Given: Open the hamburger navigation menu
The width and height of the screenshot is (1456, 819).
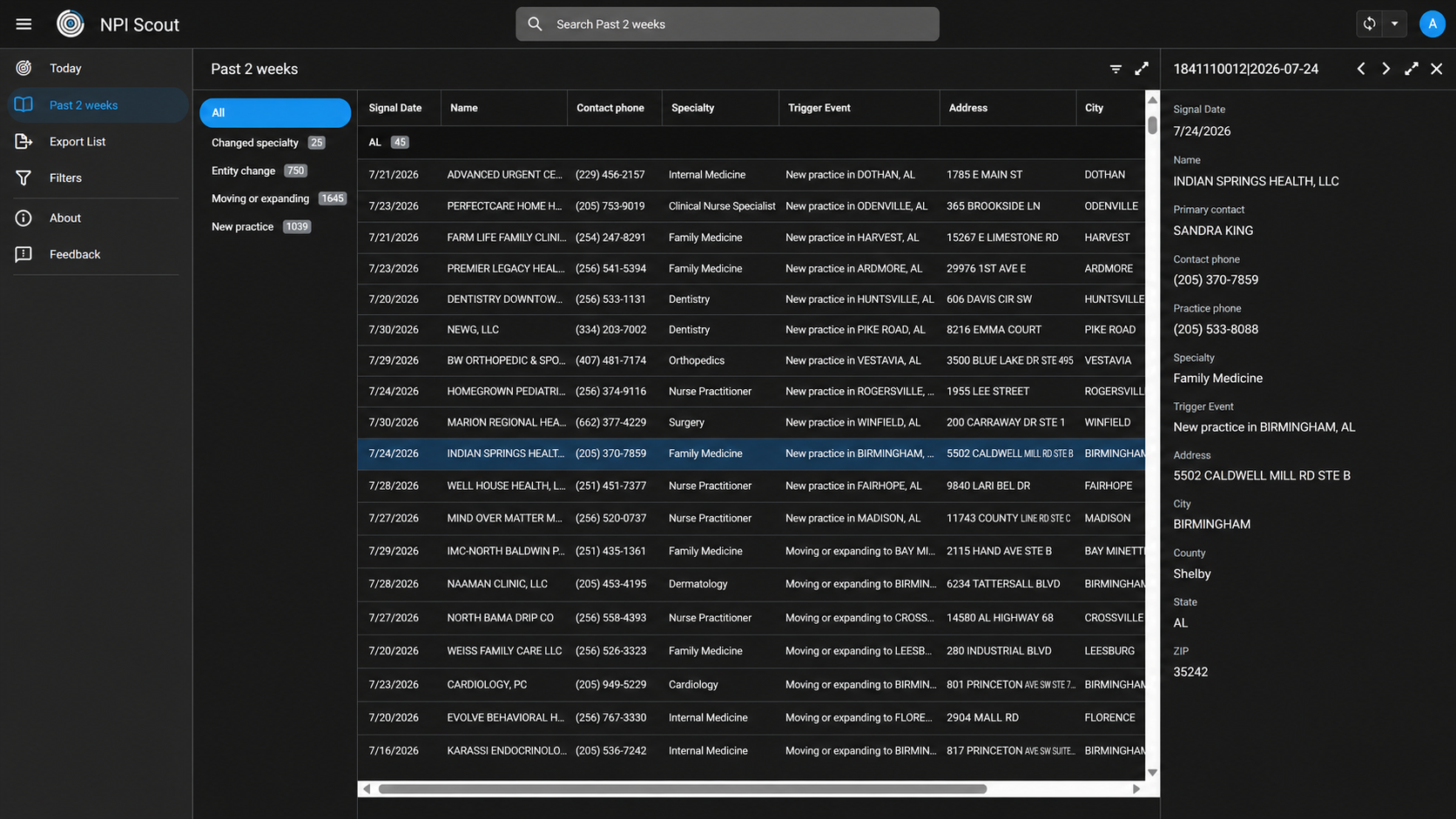Looking at the screenshot, I should tap(24, 24).
